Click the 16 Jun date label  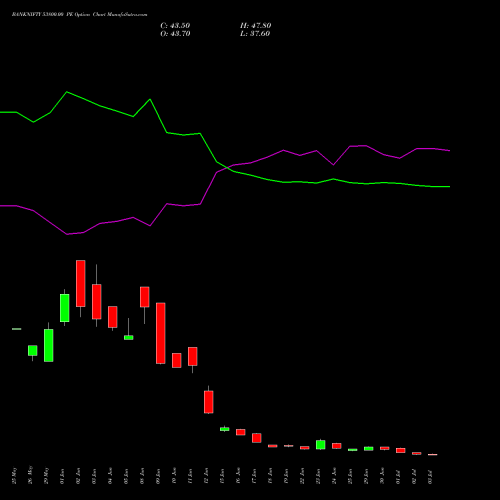point(238,476)
